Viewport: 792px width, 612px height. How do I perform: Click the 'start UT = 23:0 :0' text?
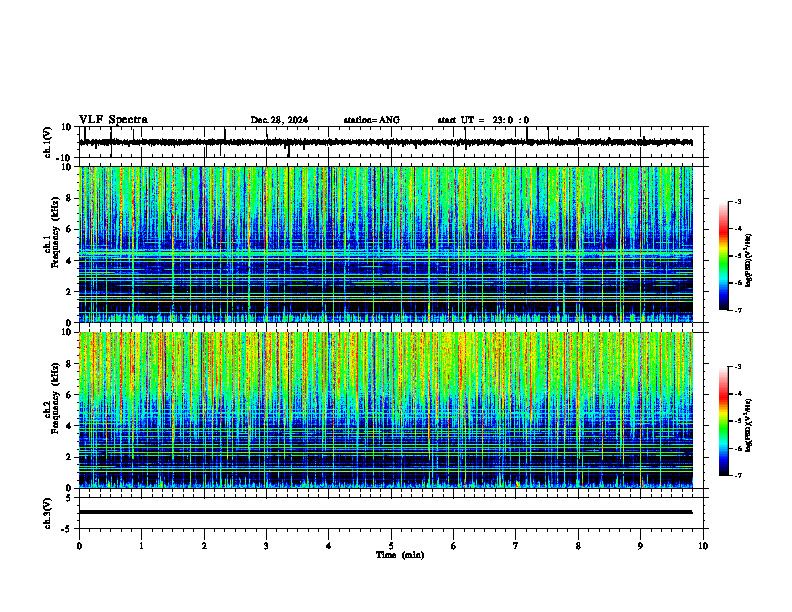483,120
